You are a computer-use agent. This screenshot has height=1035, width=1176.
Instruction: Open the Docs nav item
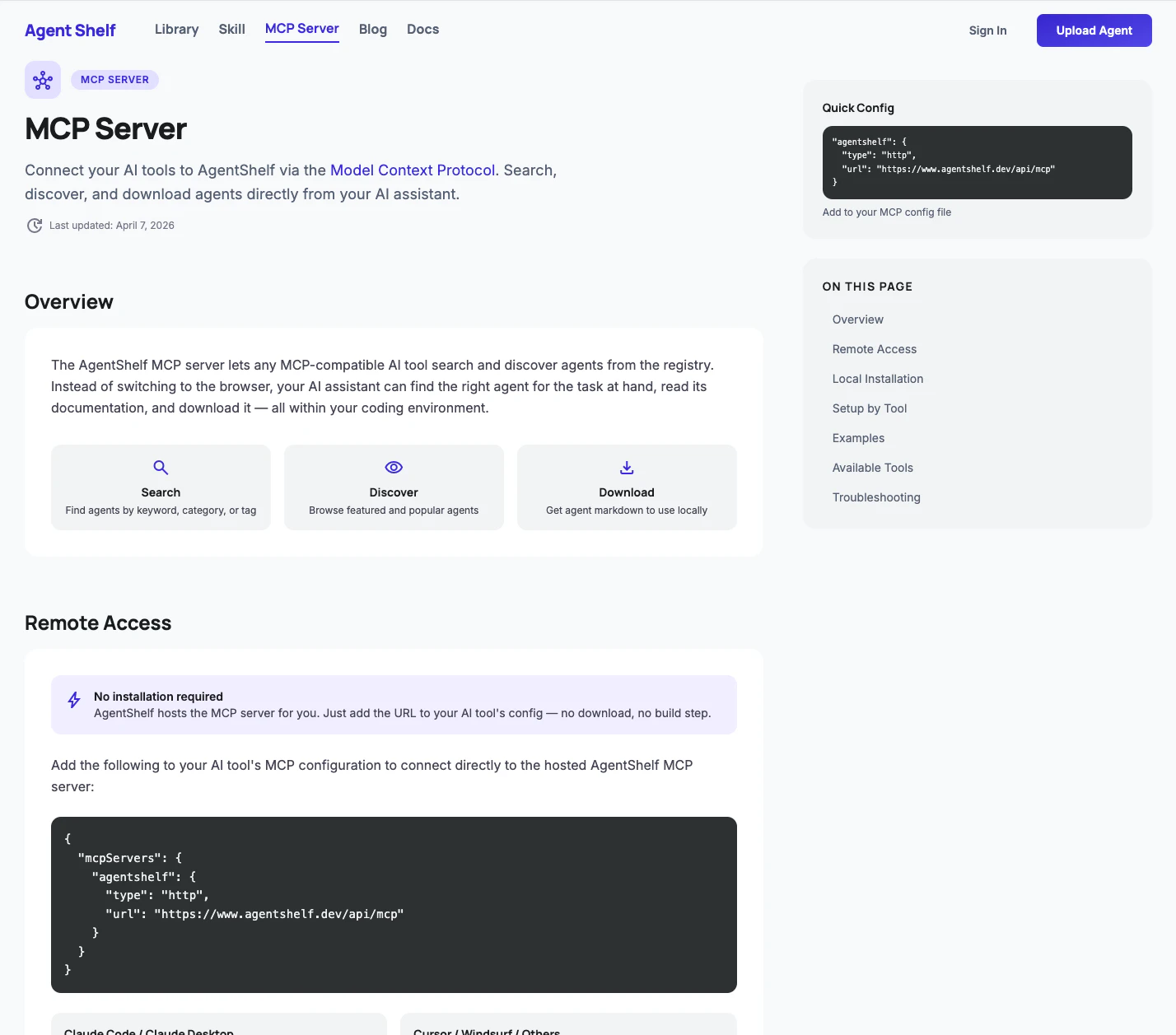pyautogui.click(x=423, y=30)
